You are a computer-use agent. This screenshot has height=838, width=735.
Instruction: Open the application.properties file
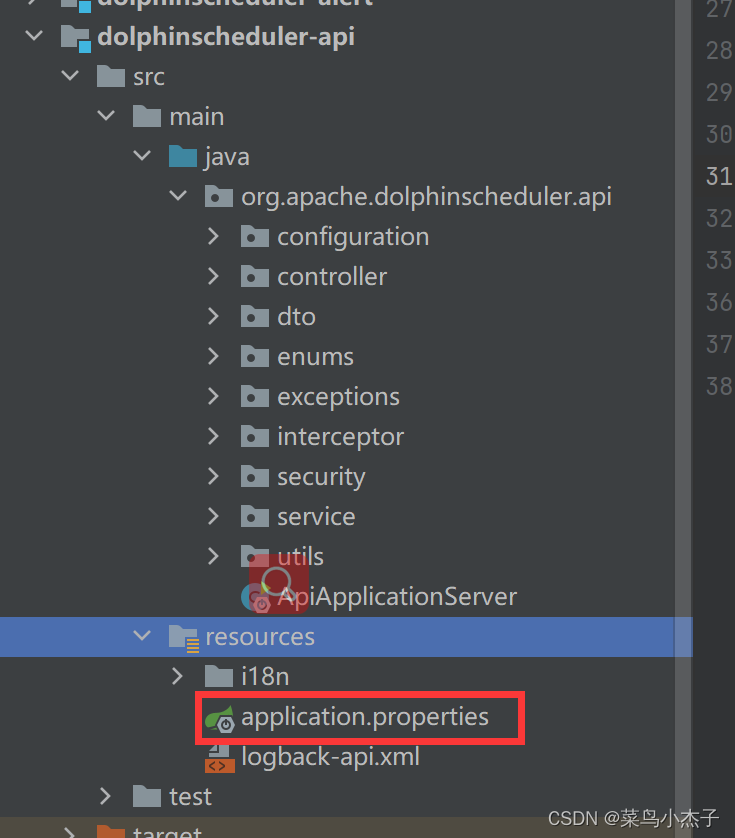[365, 717]
